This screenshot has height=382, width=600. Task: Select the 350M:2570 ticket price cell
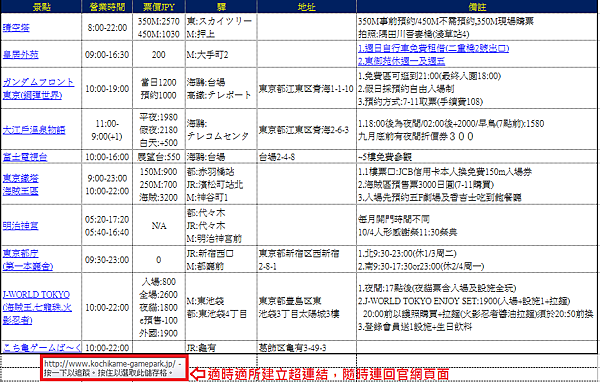coord(159,27)
